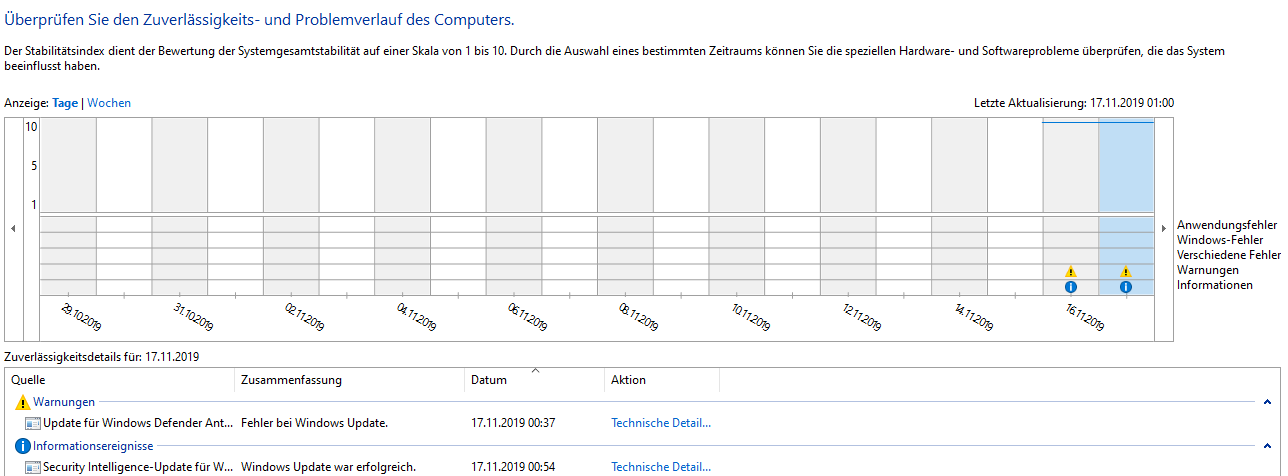Viewport: 1288px width, 476px height.
Task: Select the Windows Defender update entry icon
Action: pos(33,423)
